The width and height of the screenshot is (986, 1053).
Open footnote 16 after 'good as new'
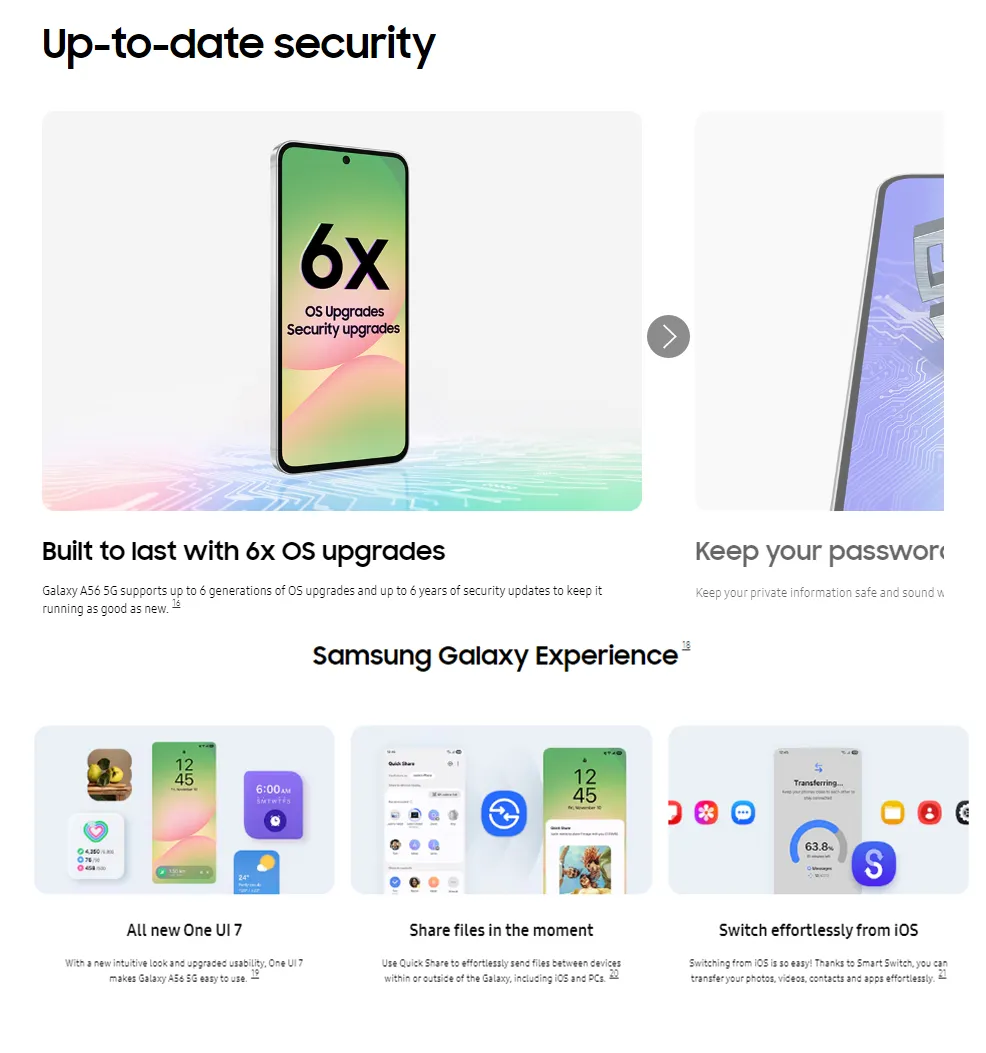176,604
